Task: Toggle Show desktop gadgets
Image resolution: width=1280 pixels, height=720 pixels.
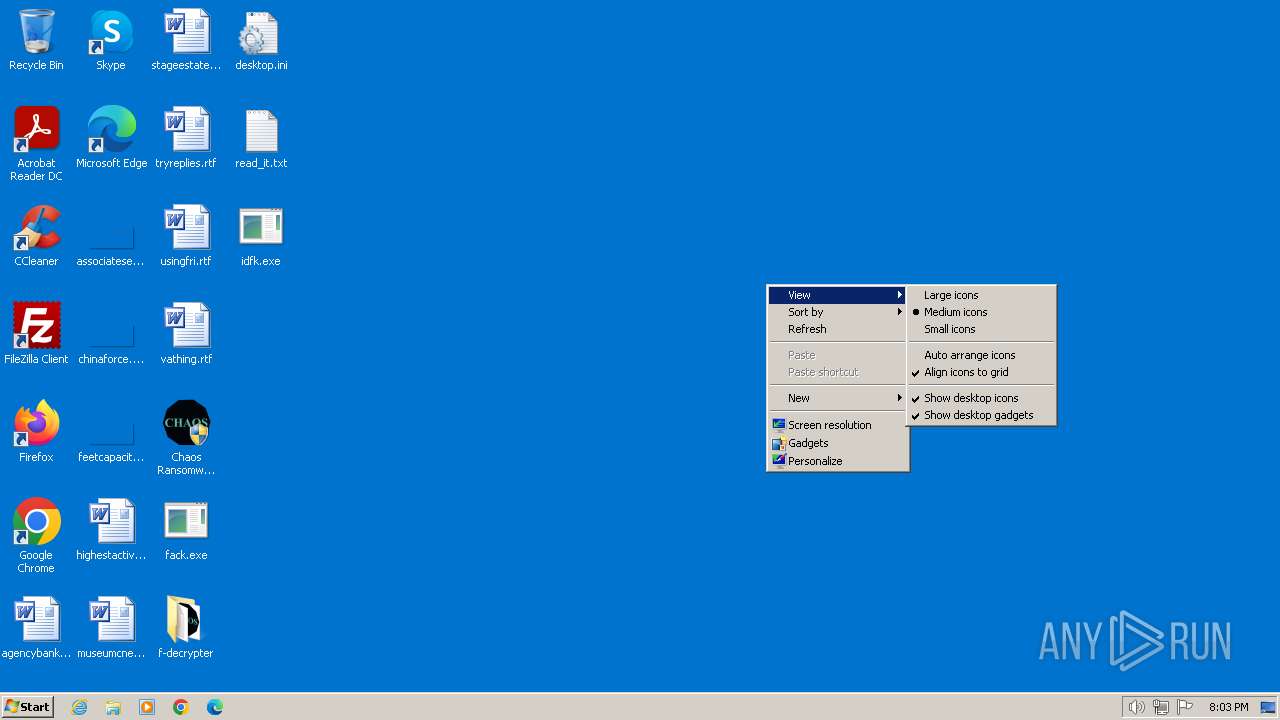Action: [981, 415]
